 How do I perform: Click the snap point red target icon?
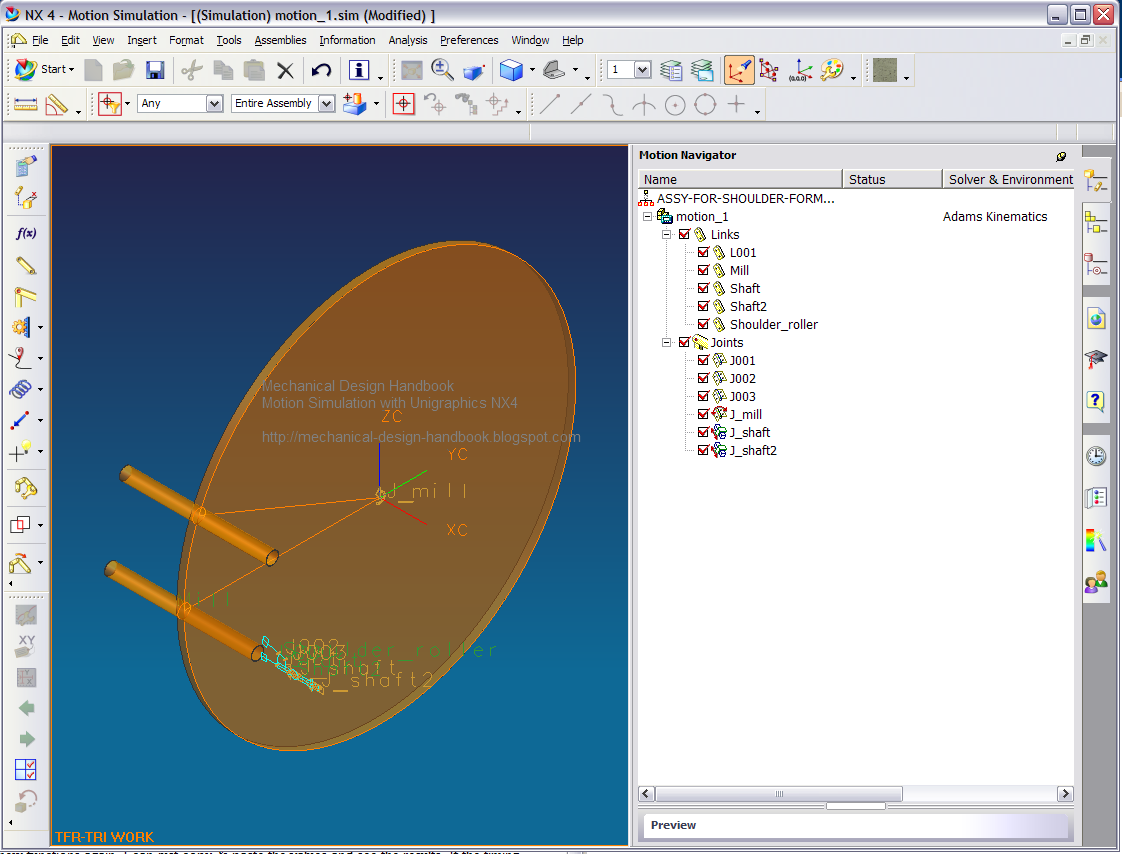404,104
